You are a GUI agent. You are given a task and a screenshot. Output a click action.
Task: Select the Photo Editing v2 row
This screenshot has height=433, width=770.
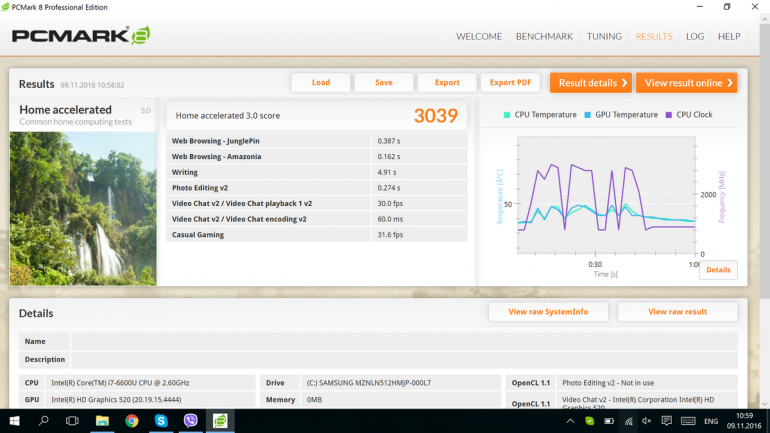point(317,188)
